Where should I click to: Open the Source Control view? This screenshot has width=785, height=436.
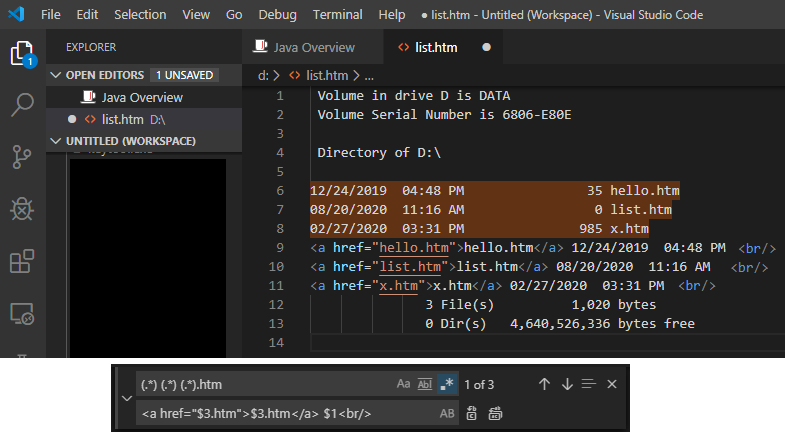[22, 157]
